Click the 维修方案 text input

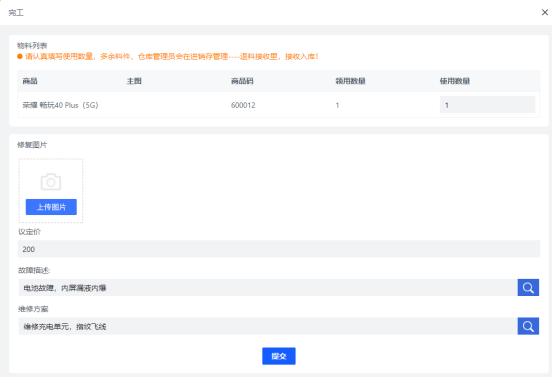coord(268,326)
